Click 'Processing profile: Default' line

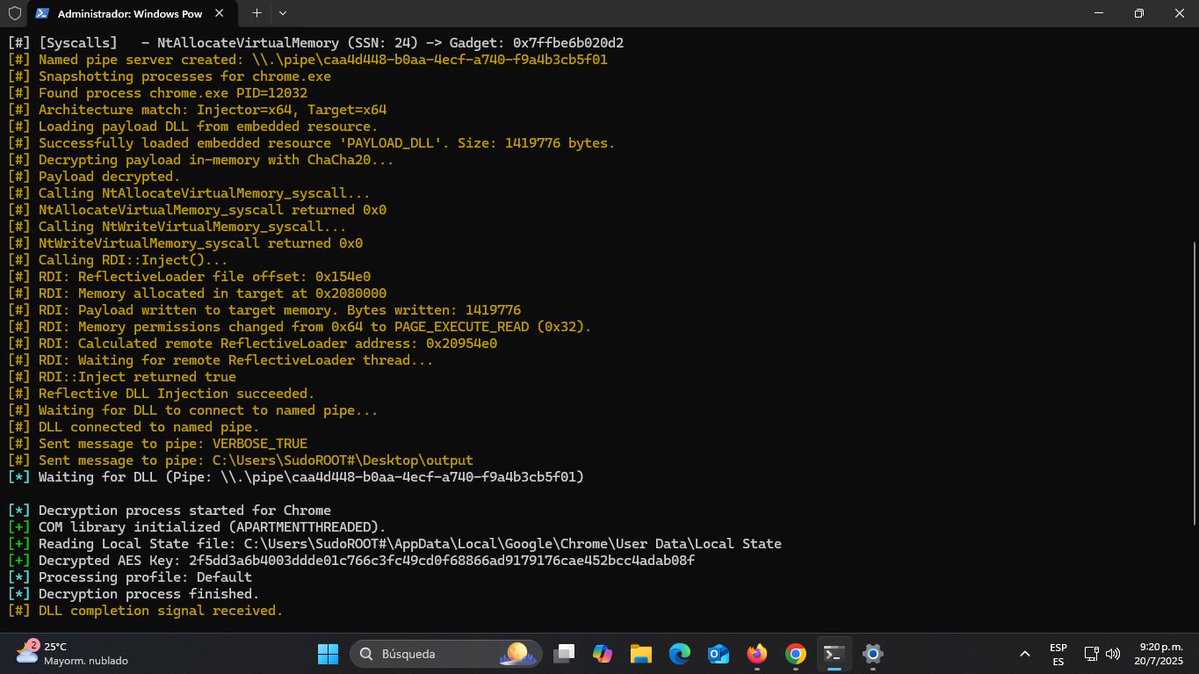(x=130, y=578)
